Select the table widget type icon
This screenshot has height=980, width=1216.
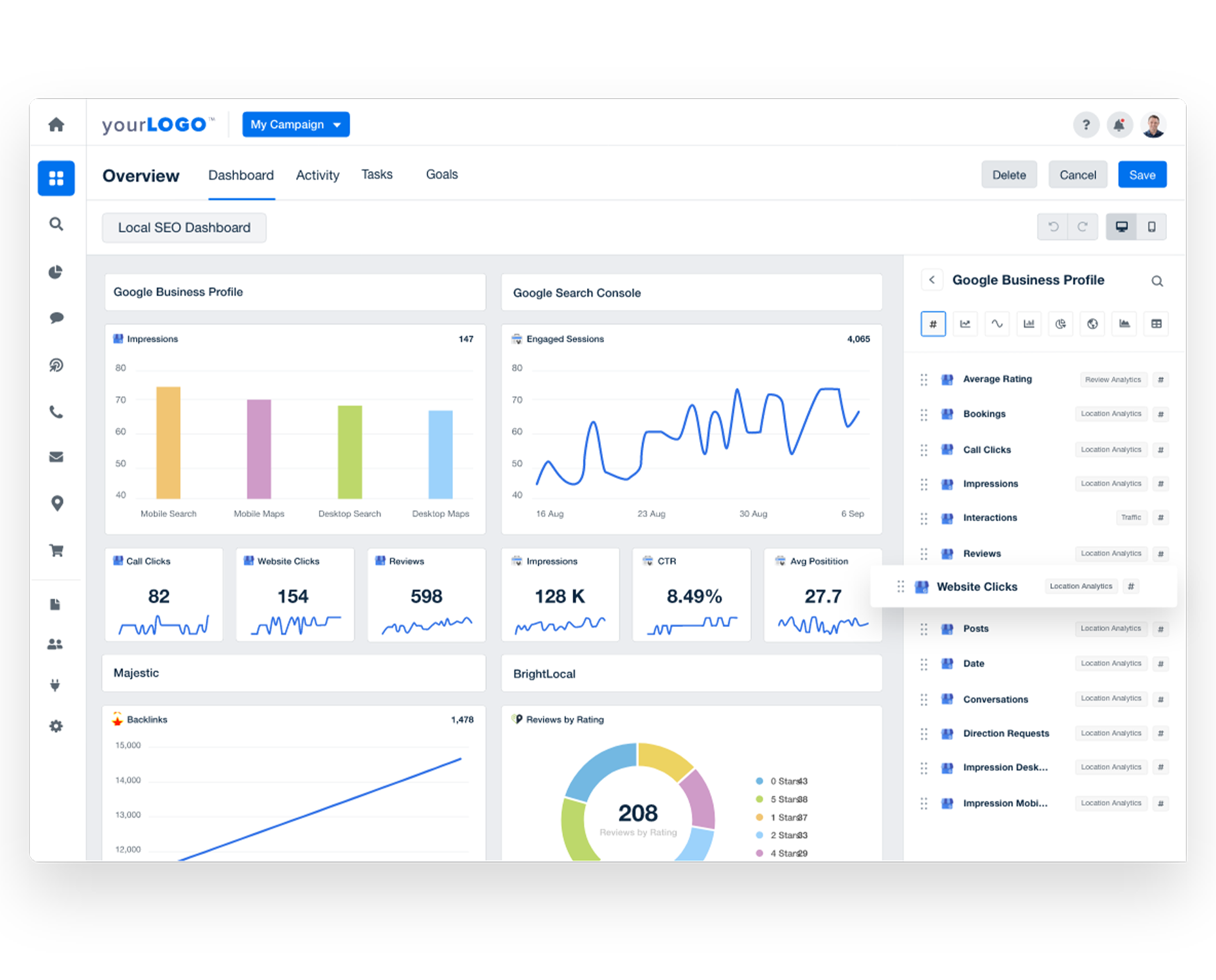(x=1156, y=324)
